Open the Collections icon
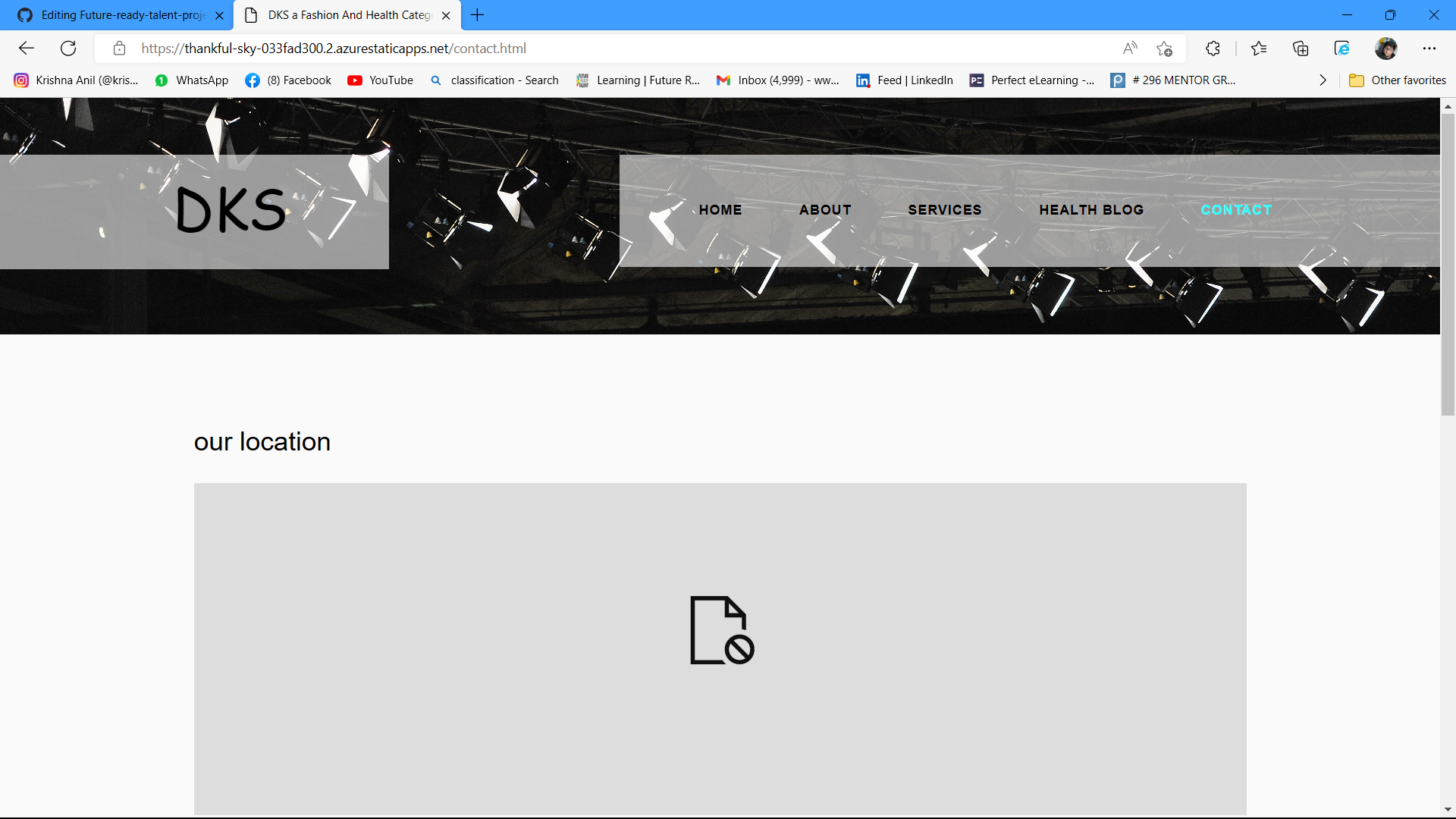The height and width of the screenshot is (819, 1456). (x=1301, y=49)
